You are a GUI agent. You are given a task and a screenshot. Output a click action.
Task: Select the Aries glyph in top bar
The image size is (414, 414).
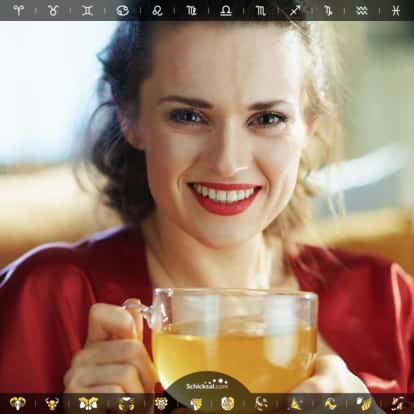(x=19, y=10)
